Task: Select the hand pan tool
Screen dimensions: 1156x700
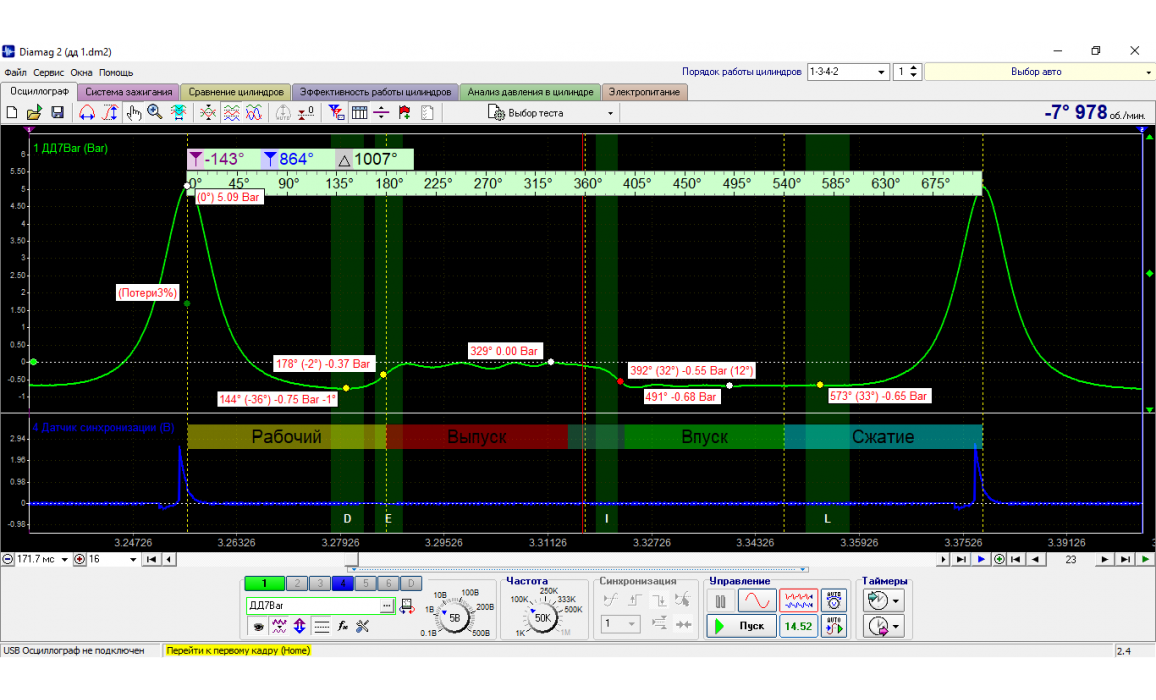Action: (x=134, y=113)
